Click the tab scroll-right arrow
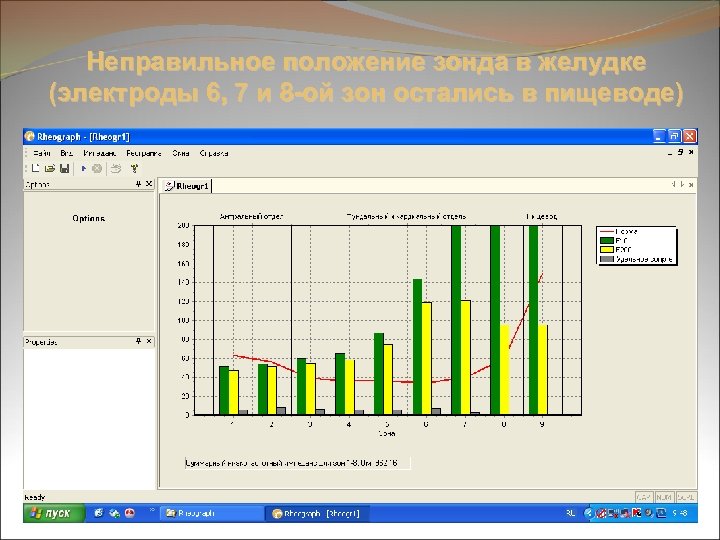Viewport: 720px width, 540px height. point(682,185)
